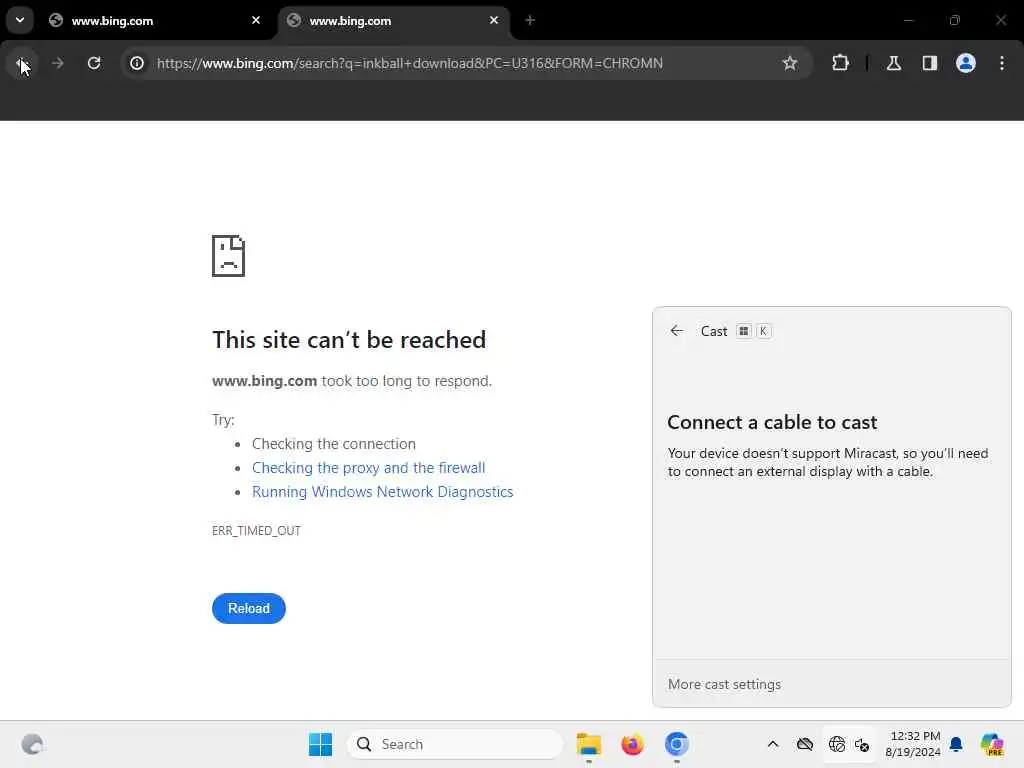Image resolution: width=1024 pixels, height=768 pixels.
Task: Click the OneDrive cloud tray icon
Action: pyautogui.click(x=805, y=744)
